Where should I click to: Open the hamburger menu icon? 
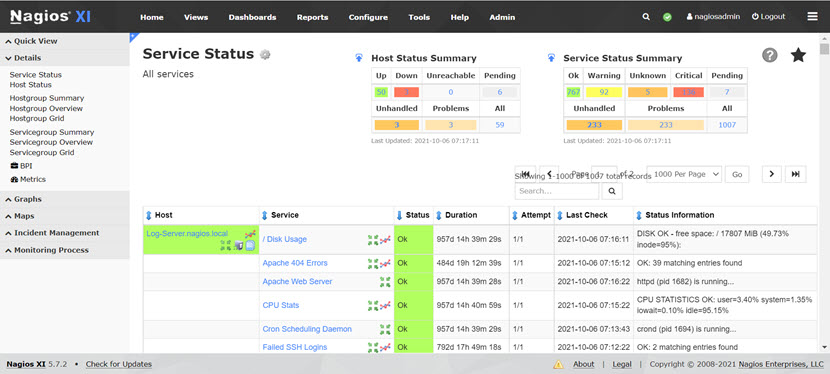(x=812, y=17)
